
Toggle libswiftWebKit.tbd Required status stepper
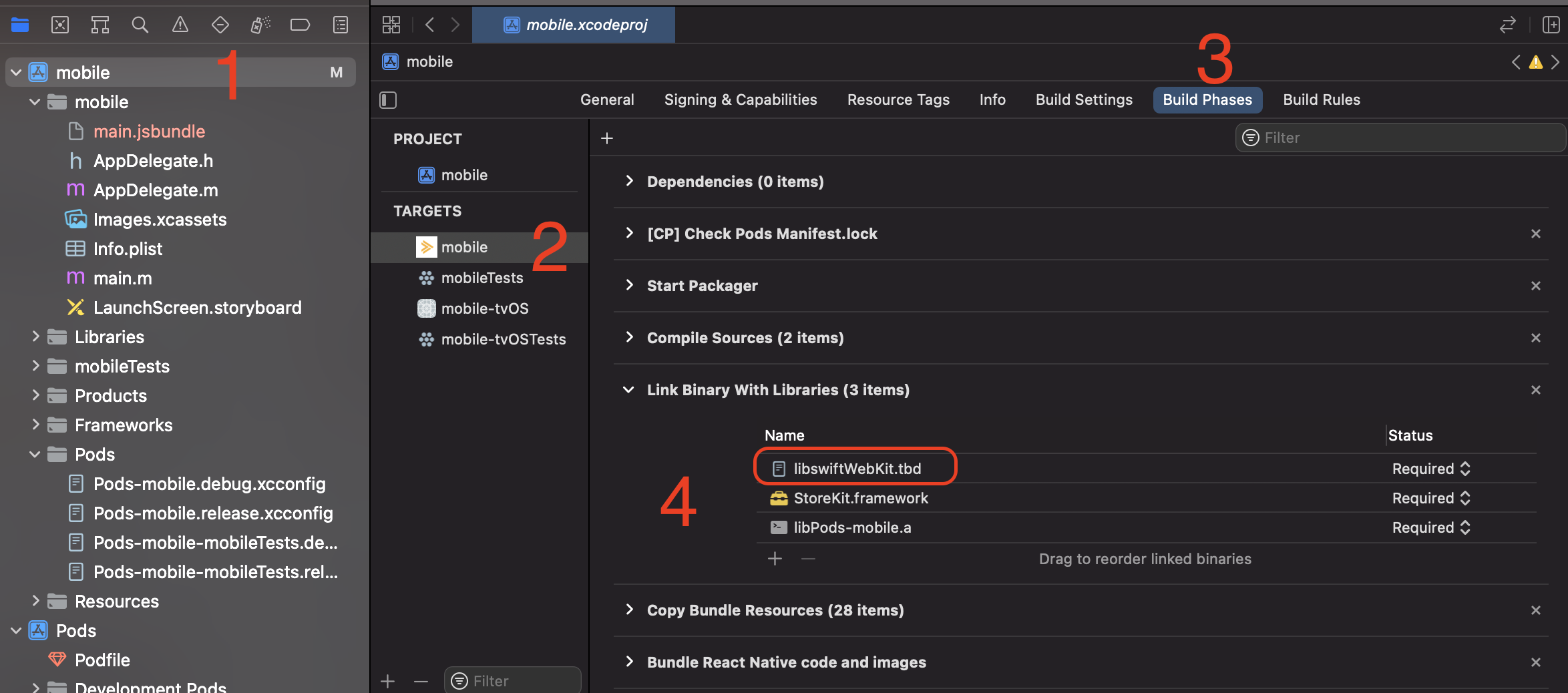tap(1465, 469)
